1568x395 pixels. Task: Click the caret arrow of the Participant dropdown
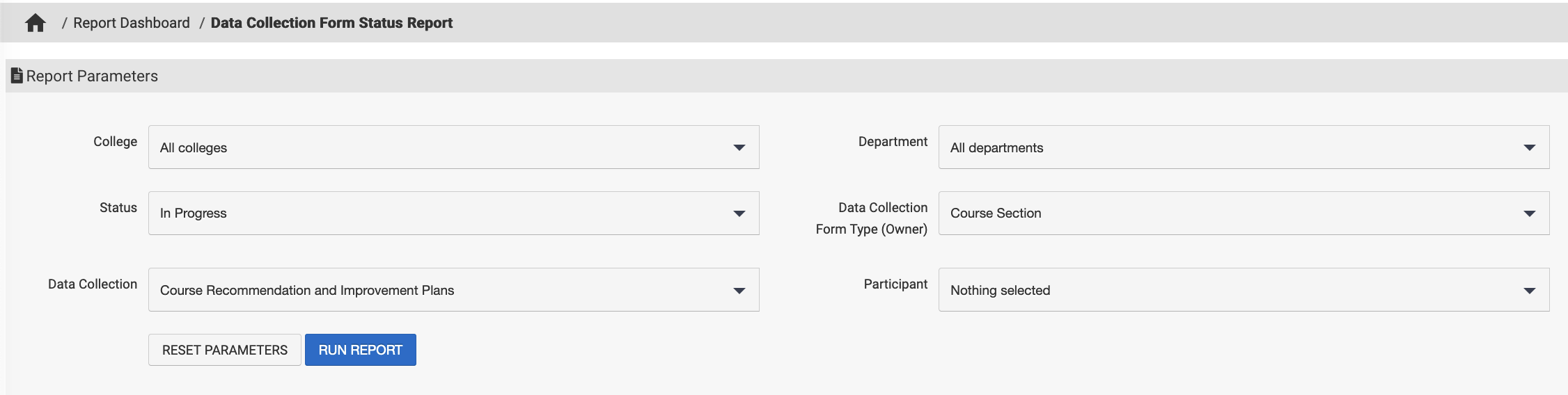coord(1529,291)
